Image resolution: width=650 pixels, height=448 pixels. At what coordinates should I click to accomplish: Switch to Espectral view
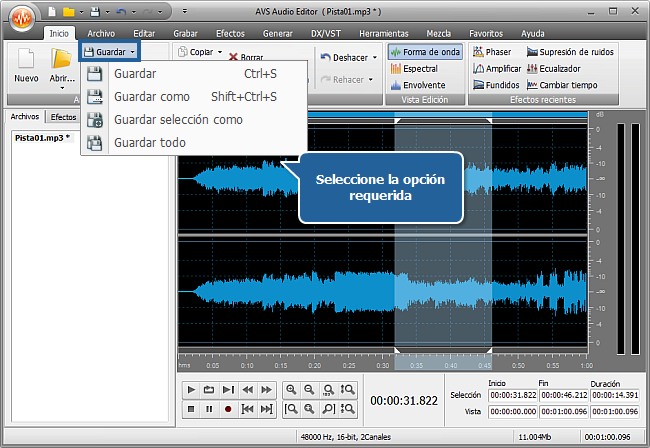pyautogui.click(x=417, y=68)
